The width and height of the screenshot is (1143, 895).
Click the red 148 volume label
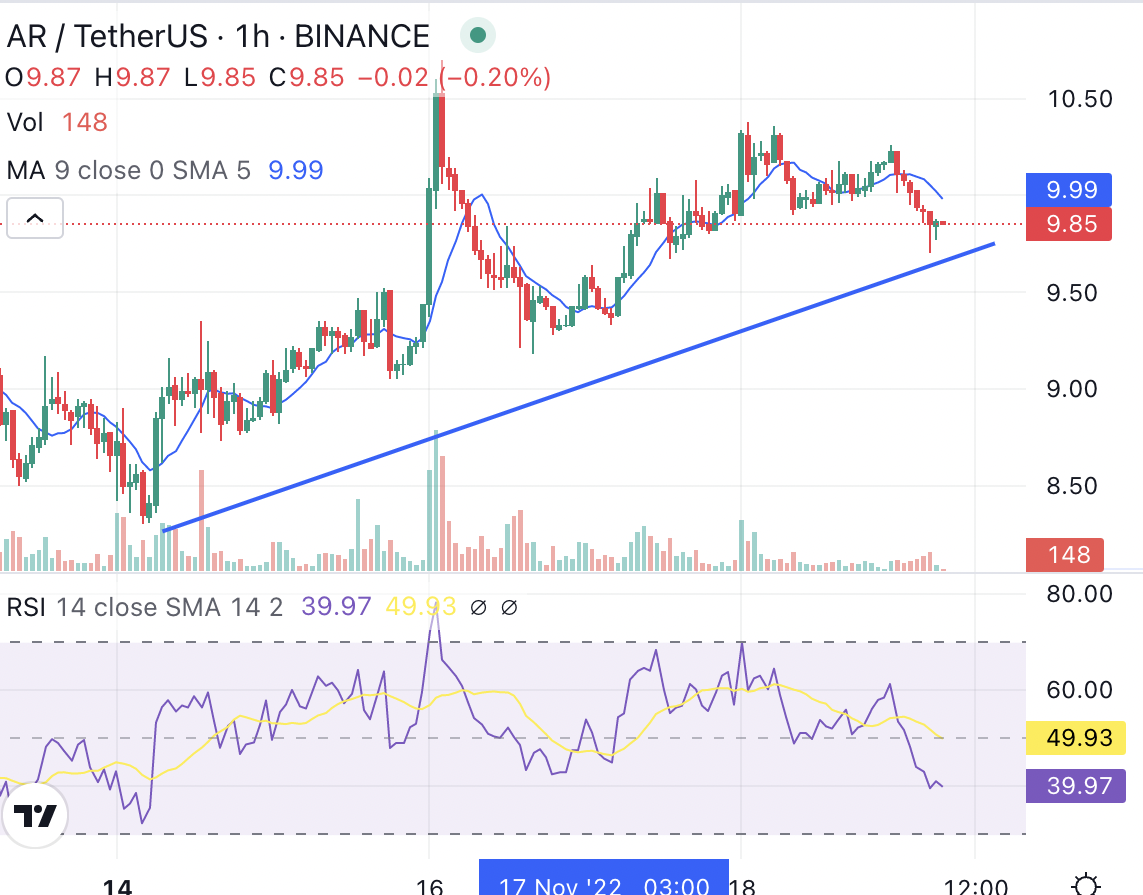tap(1065, 555)
